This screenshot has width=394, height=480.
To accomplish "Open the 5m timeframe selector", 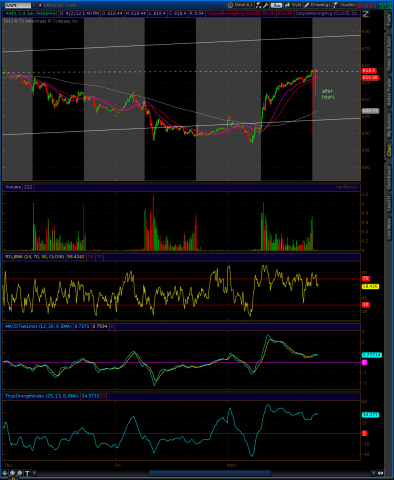I will pyautogui.click(x=276, y=5).
